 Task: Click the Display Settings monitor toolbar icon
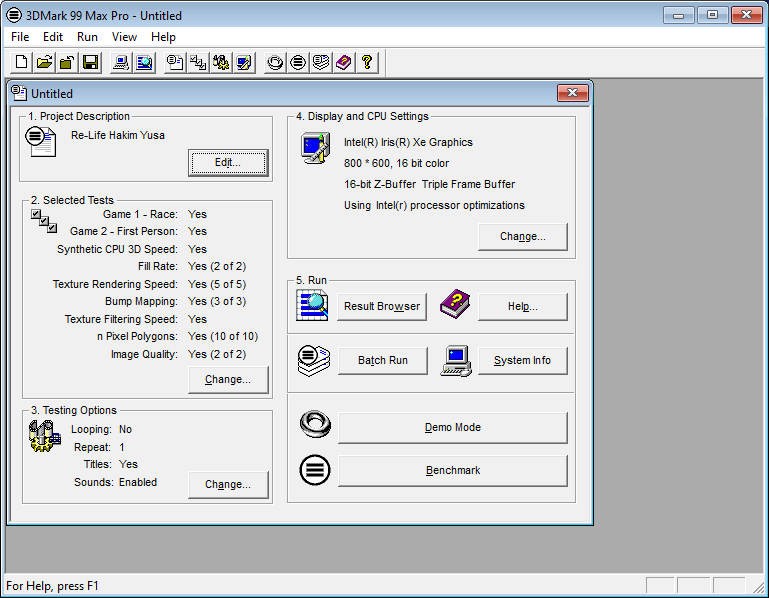[x=244, y=62]
